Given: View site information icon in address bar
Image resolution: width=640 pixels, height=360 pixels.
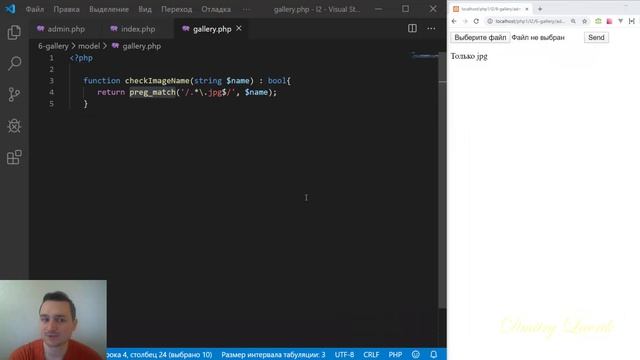Looking at the screenshot, I should pos(490,21).
